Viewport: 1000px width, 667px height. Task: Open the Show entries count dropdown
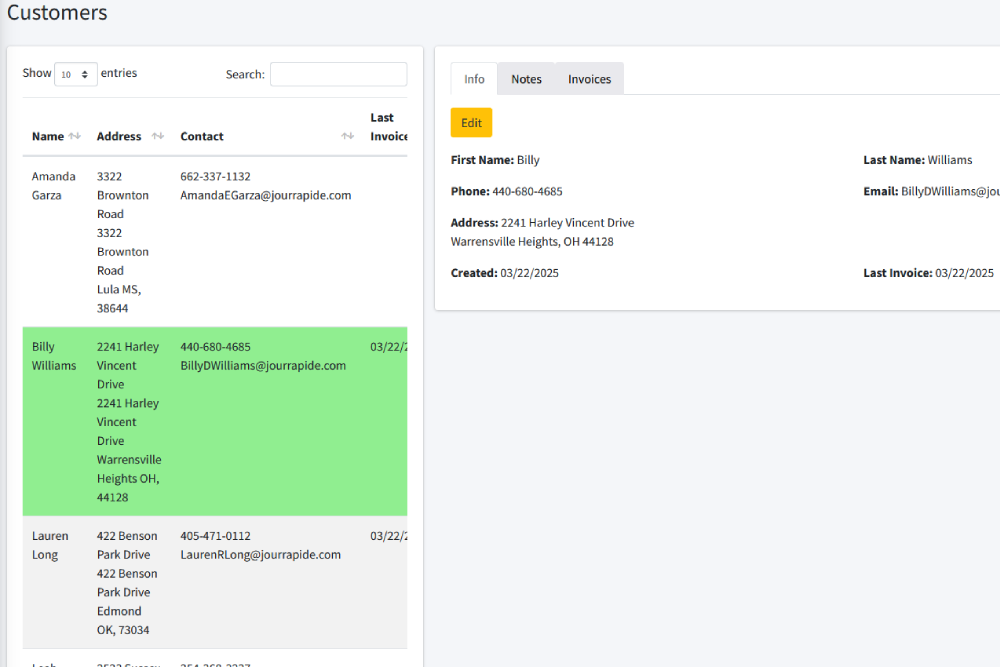[x=76, y=74]
